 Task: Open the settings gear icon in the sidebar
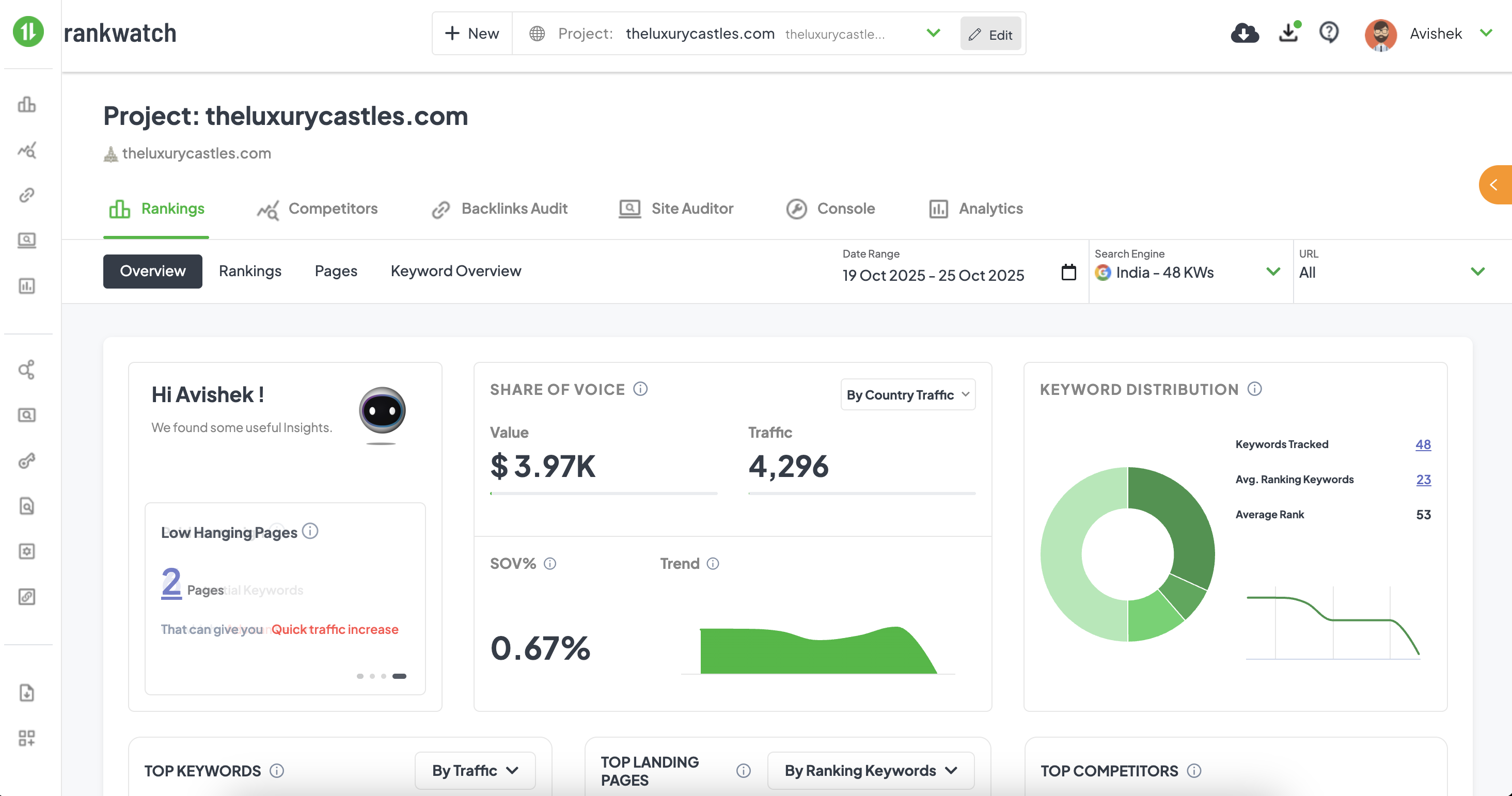(27, 551)
